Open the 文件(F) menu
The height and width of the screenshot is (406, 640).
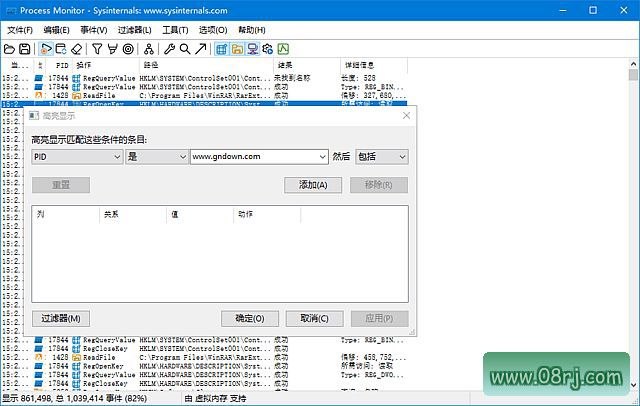(20, 30)
